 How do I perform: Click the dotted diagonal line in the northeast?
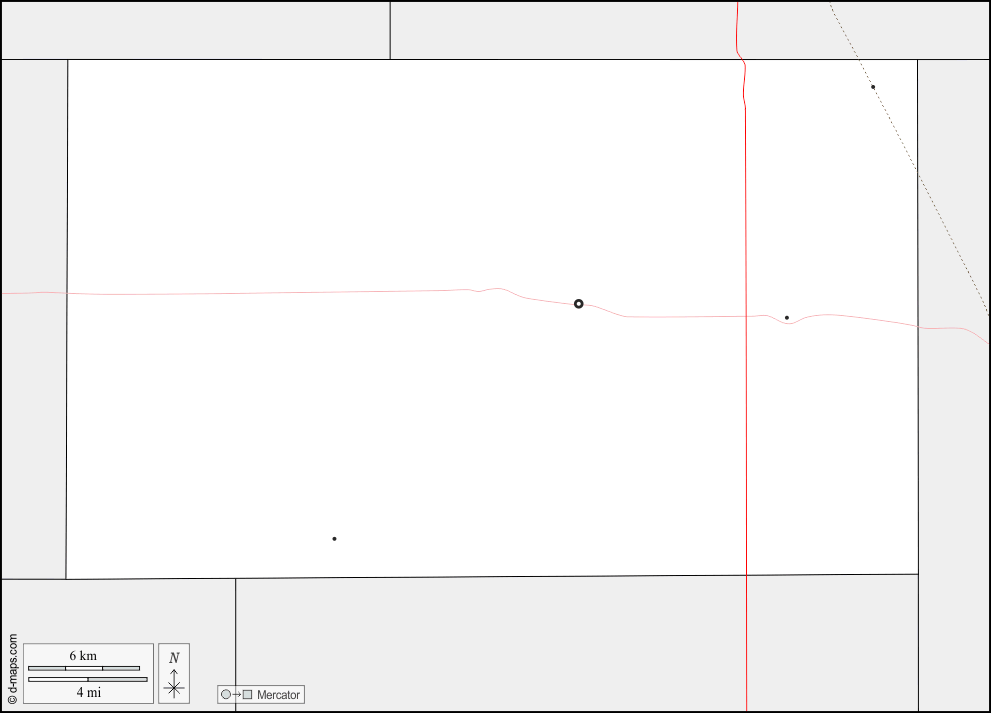pyautogui.click(x=910, y=158)
